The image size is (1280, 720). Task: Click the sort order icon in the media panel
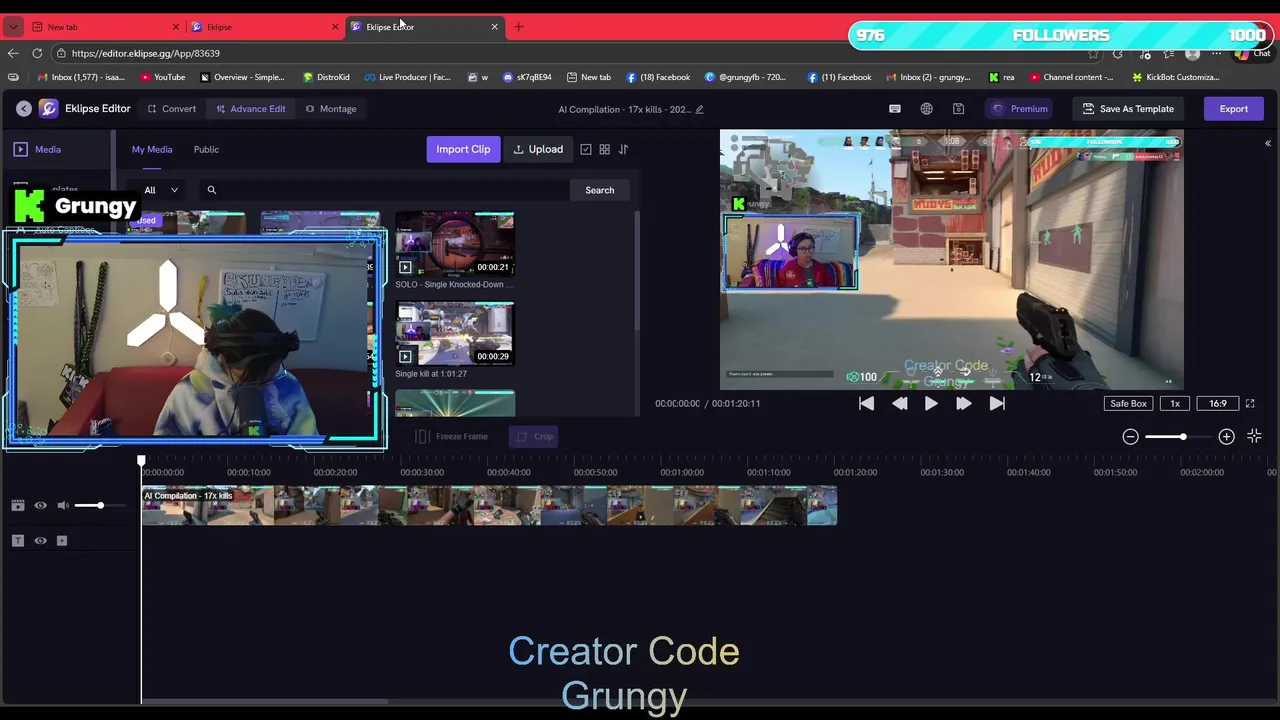[623, 149]
